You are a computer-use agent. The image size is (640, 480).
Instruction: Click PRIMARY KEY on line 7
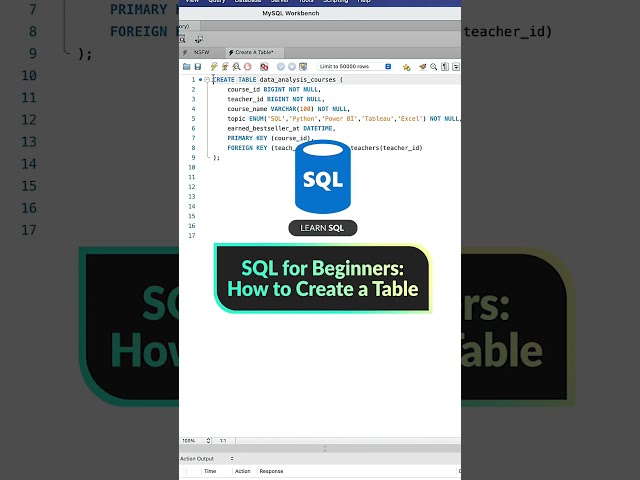pos(247,138)
